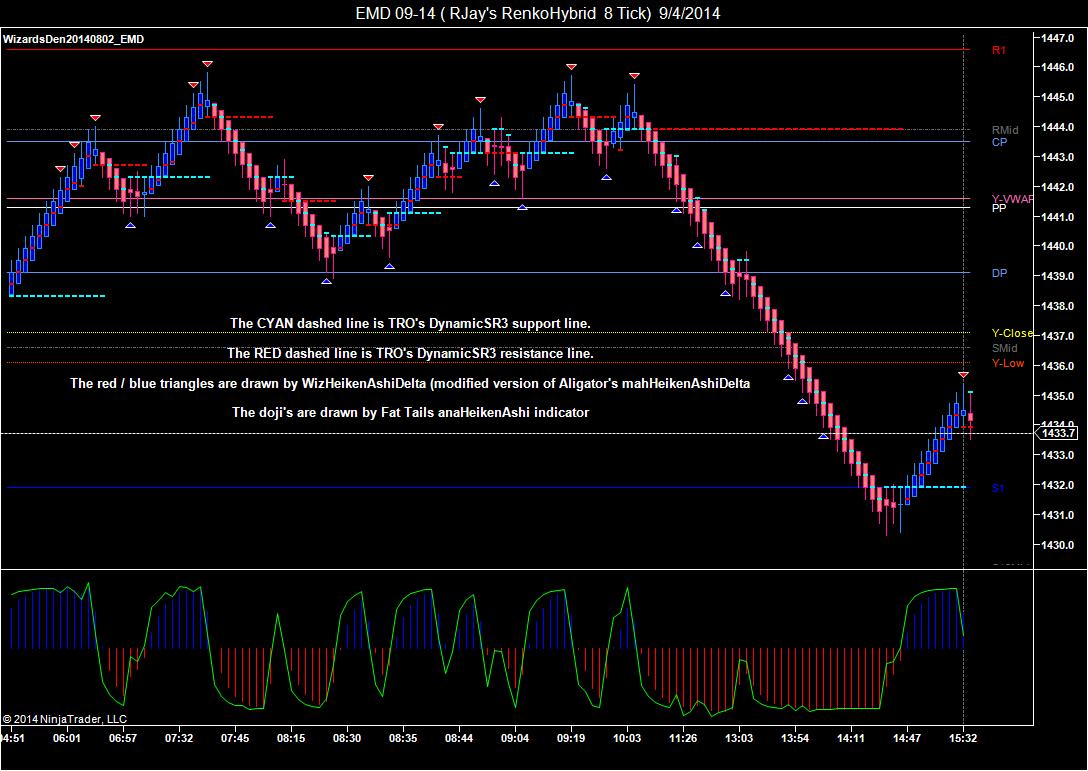The image size is (1088, 771).
Task: Click the NinjaTrader copyright notice
Action: [x=65, y=720]
